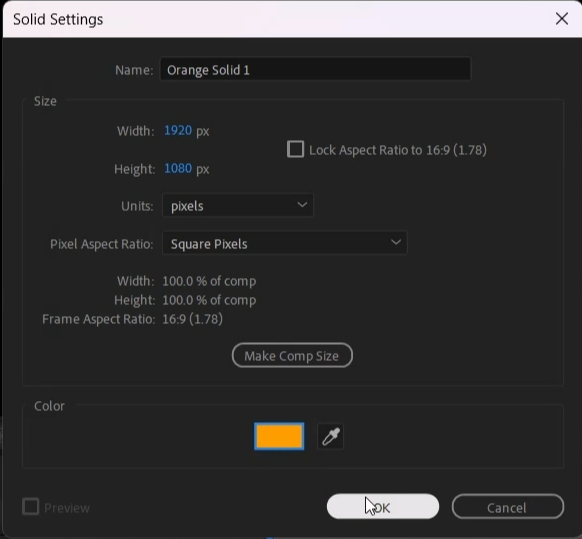
Task: Click the 'Solid Settings' title text
Action: pos(58,19)
